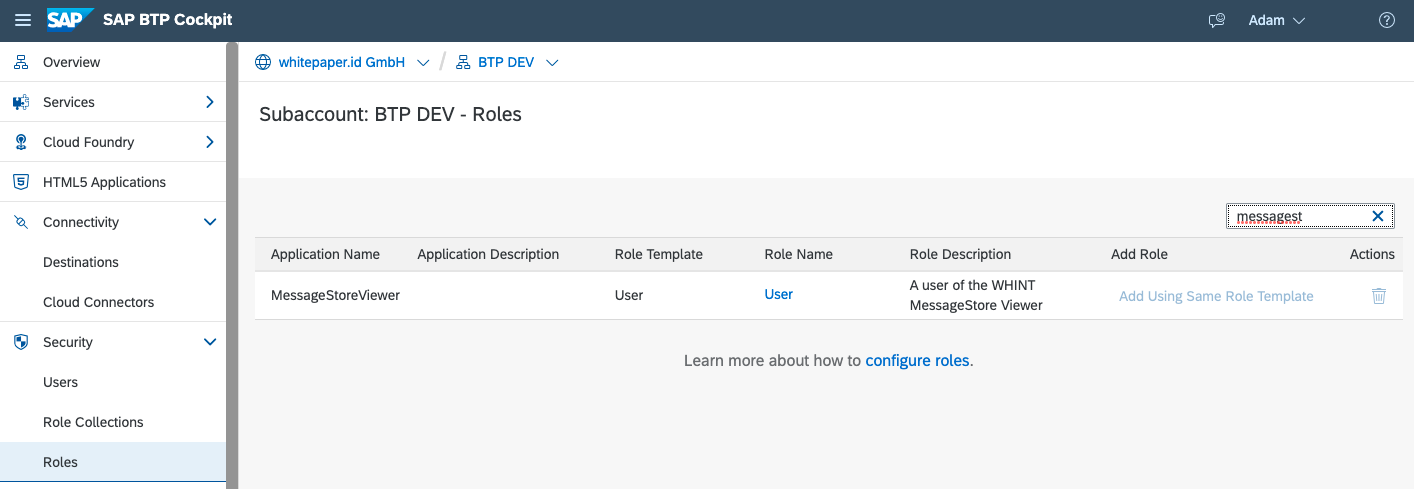Image resolution: width=1414 pixels, height=489 pixels.
Task: Delete the MessageStoreViewer User role
Action: coord(1379,296)
